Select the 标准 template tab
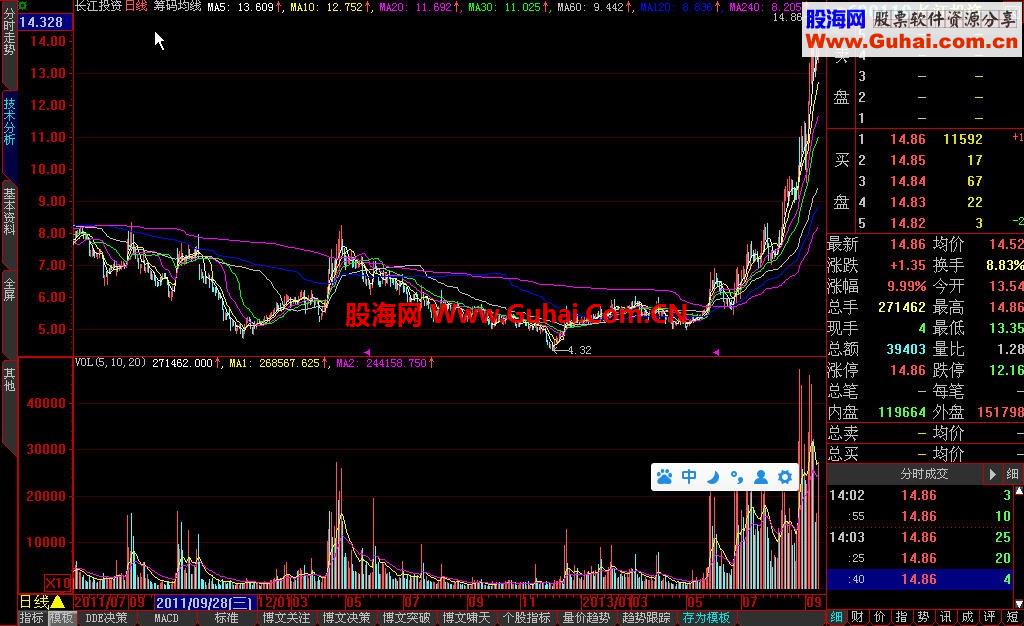1024x626 pixels. [226, 618]
